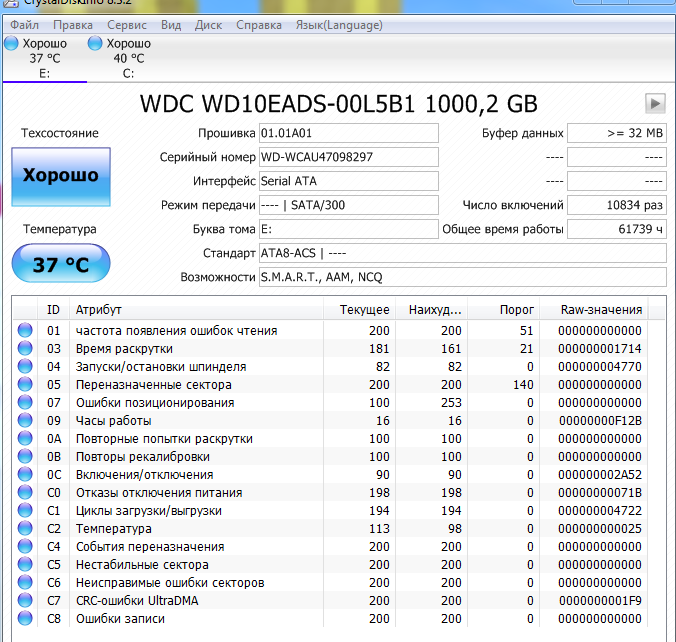676x642 pixels.
Task: Click the Стандарт field ATA8-ACS
Action: (463, 253)
